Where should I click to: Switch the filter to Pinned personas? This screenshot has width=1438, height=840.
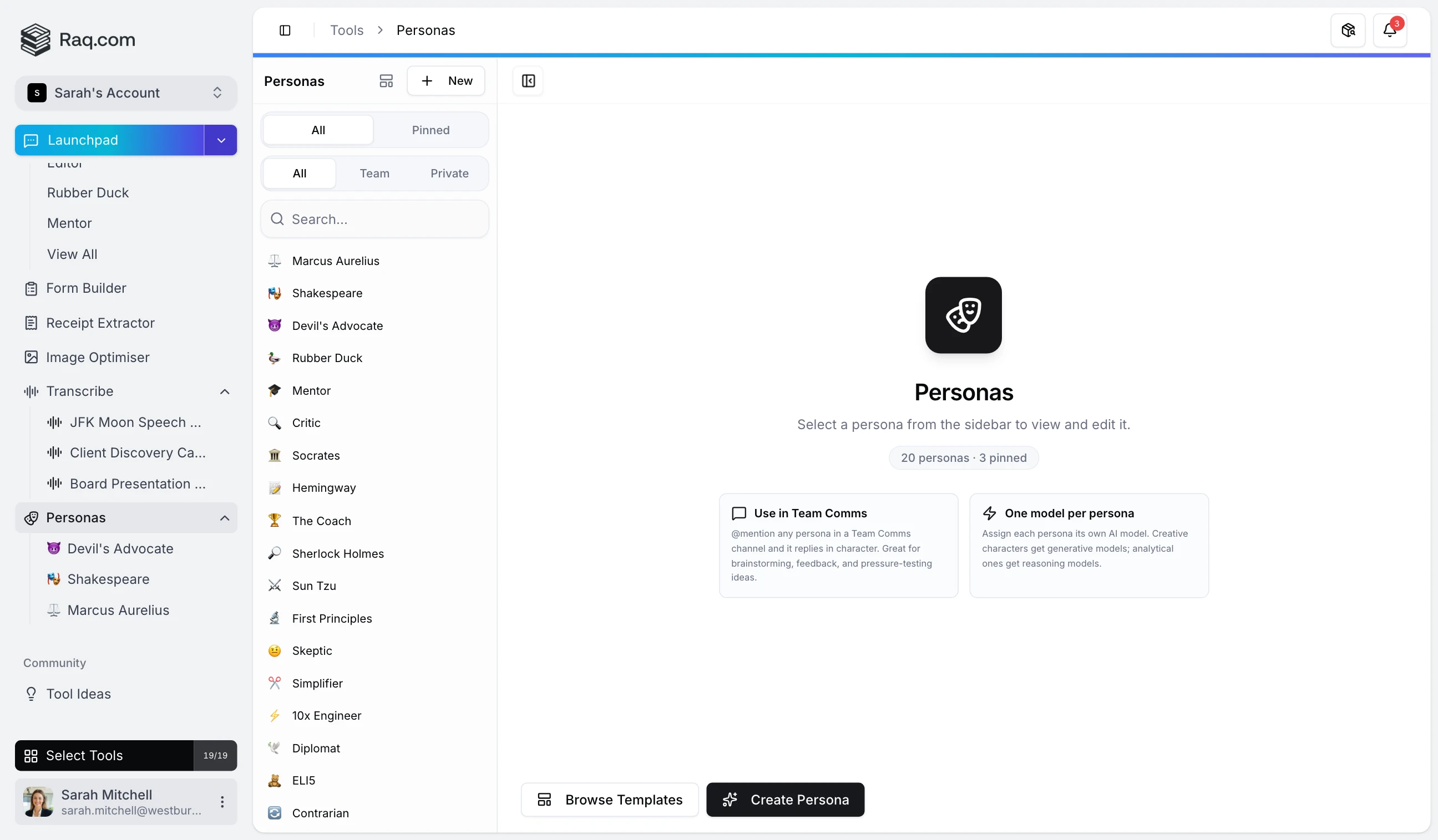(431, 129)
